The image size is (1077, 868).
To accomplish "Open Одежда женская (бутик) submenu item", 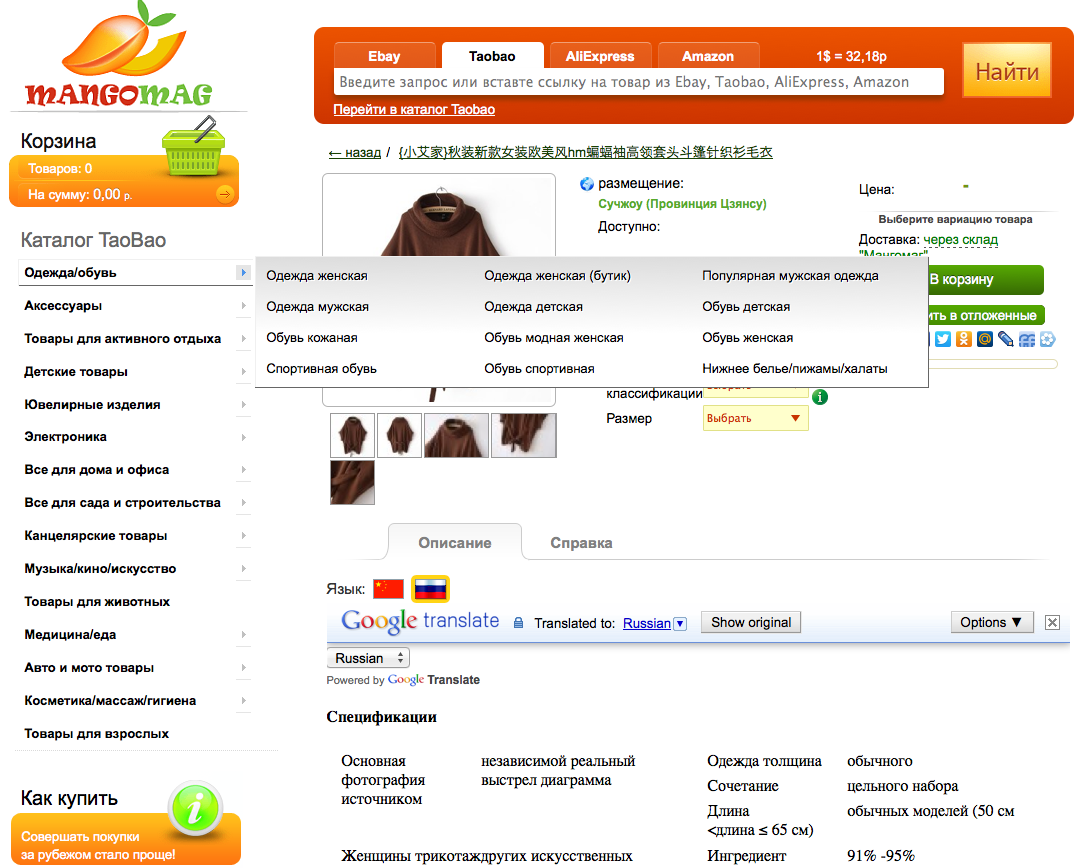I will click(557, 275).
